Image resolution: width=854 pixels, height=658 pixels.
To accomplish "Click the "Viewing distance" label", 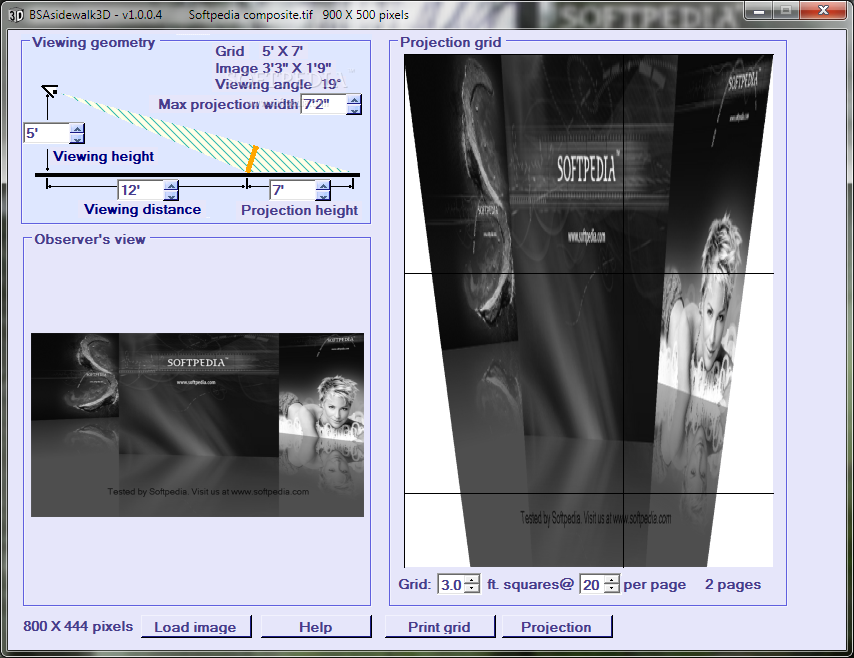I will [142, 210].
